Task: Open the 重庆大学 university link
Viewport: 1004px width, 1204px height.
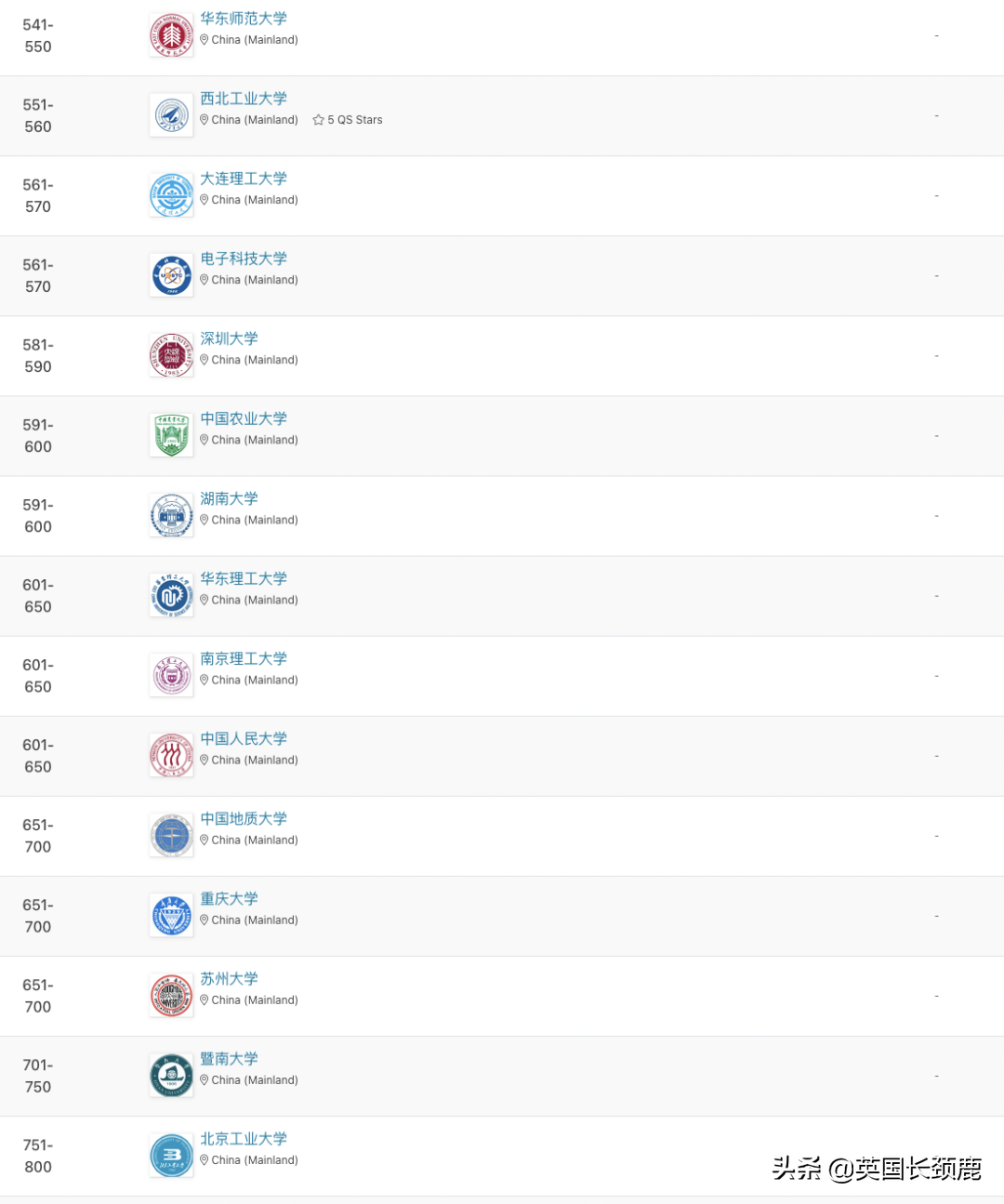Action: [229, 899]
